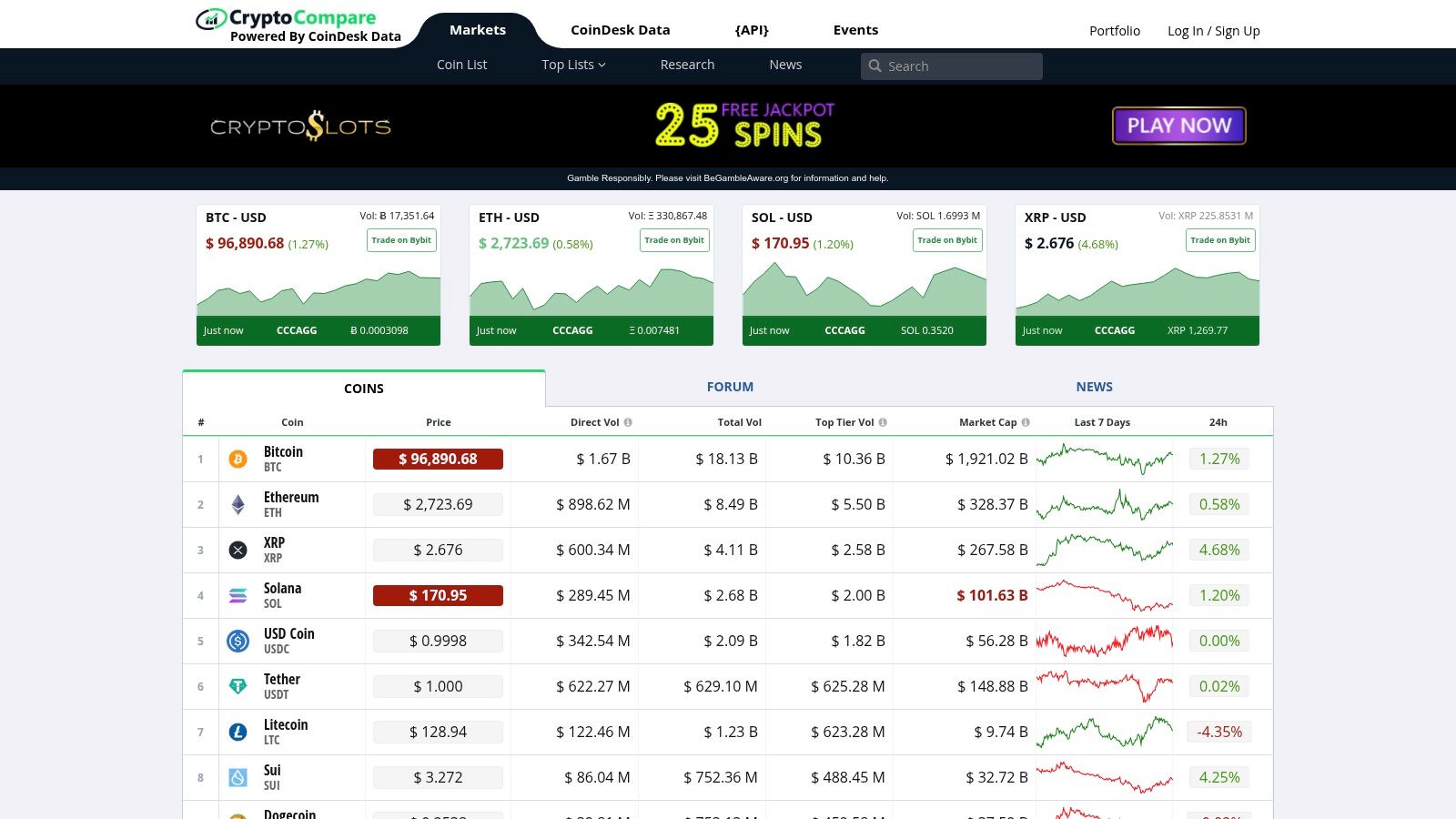Click Trade on Bybit for SOL

pos(947,240)
